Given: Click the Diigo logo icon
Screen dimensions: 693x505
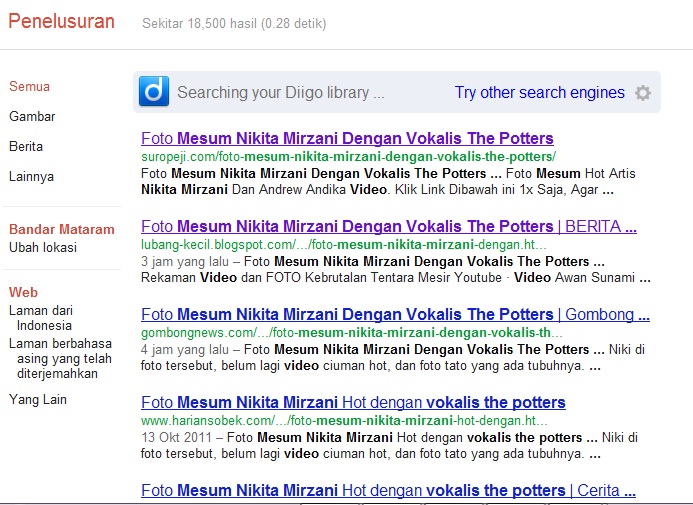Looking at the screenshot, I should (154, 91).
